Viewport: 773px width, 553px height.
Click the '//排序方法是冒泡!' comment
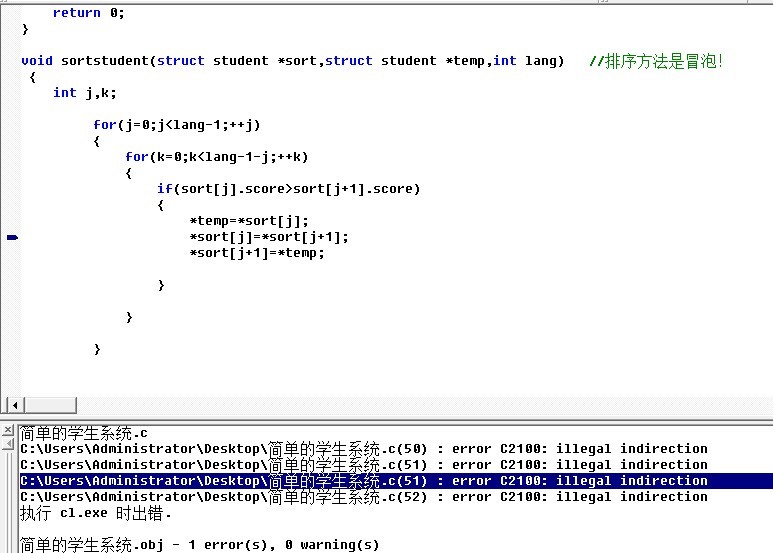point(656,61)
